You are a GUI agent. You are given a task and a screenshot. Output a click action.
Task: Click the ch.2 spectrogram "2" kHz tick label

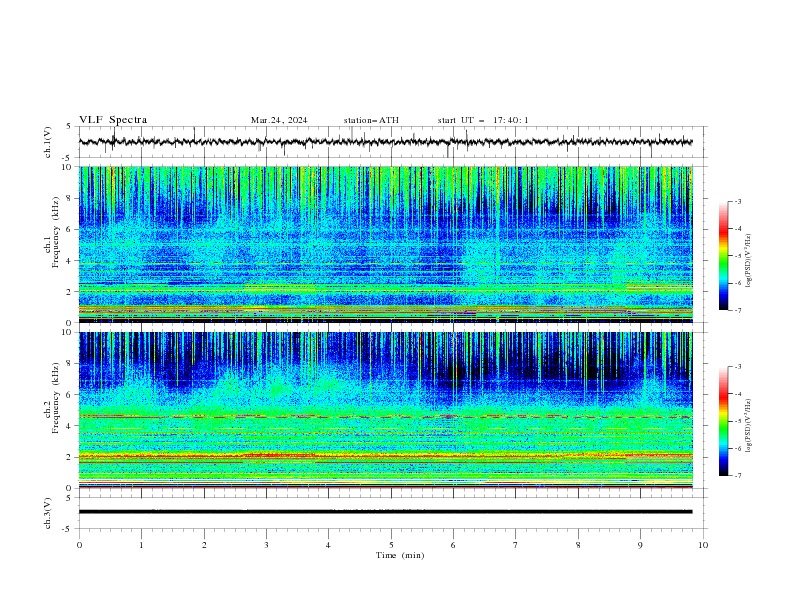tap(70, 457)
